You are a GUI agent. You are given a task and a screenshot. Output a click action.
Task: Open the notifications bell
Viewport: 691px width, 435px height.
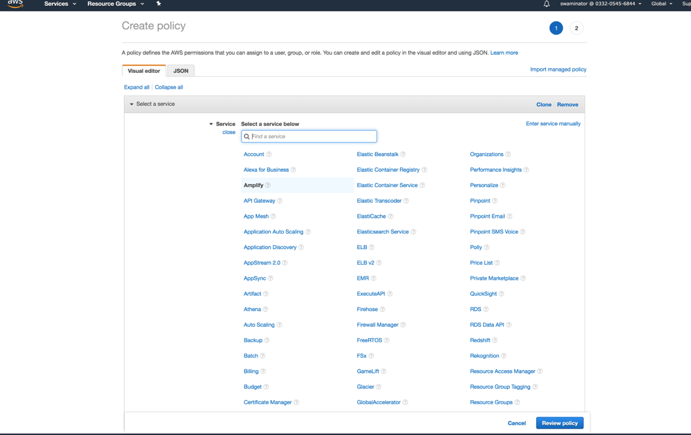coord(546,4)
